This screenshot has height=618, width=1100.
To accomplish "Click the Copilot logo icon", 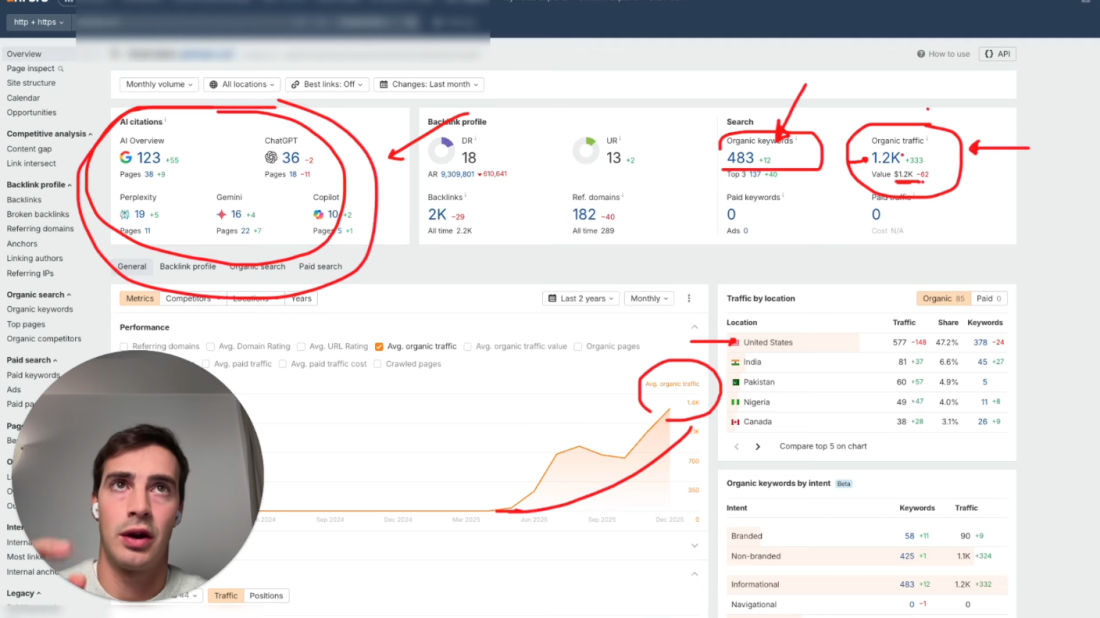I will click(318, 214).
